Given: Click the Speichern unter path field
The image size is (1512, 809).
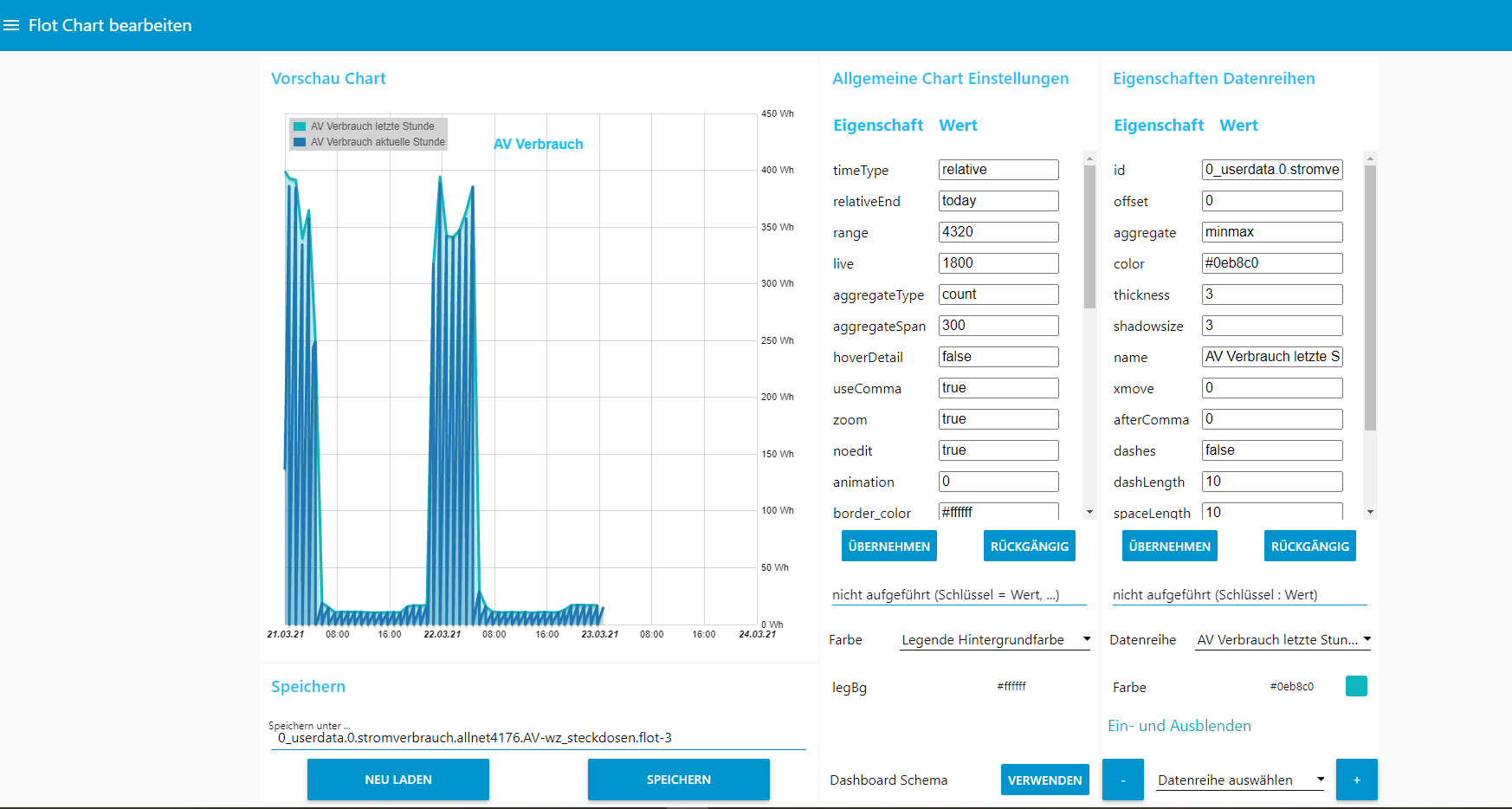Looking at the screenshot, I should [539, 738].
